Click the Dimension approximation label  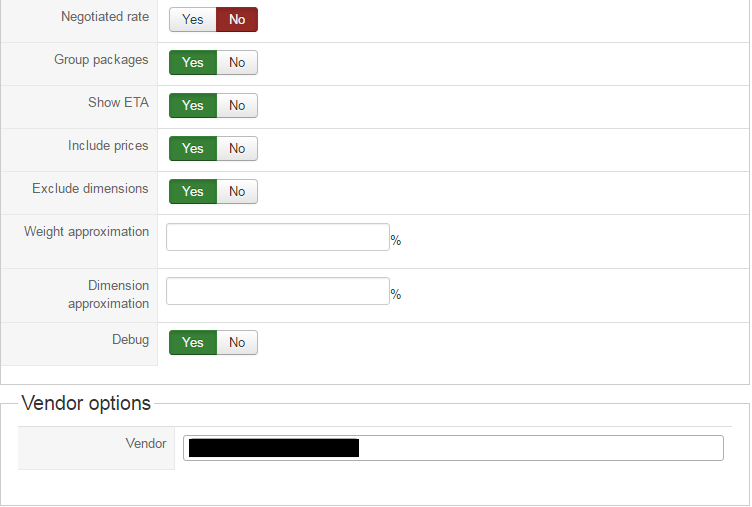(x=108, y=295)
